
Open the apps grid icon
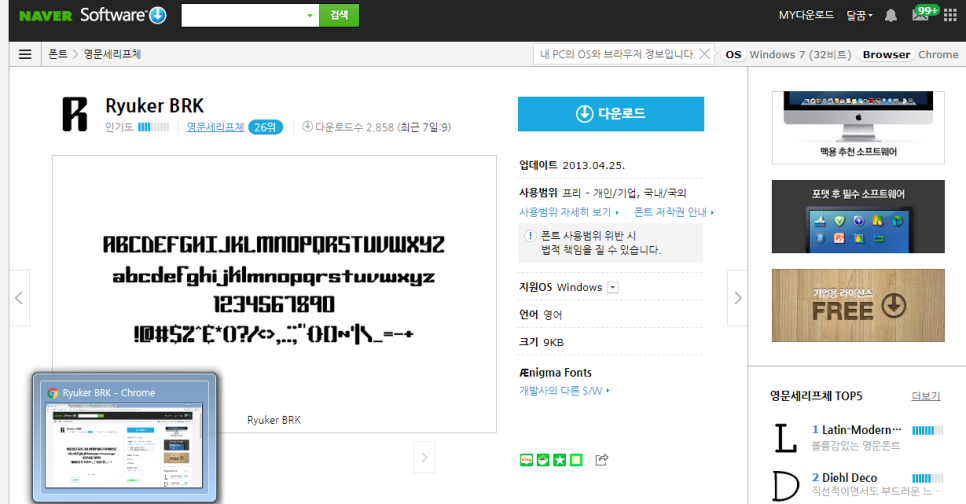[x=950, y=15]
